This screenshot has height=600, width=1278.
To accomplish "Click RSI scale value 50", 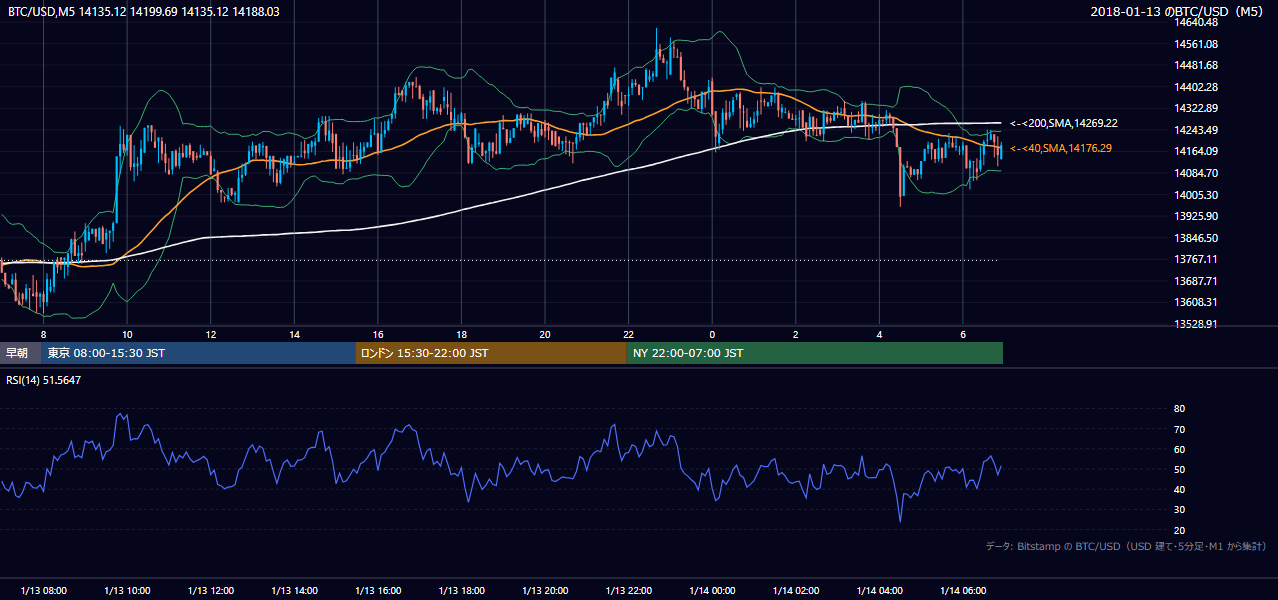I will pyautogui.click(x=1179, y=469).
